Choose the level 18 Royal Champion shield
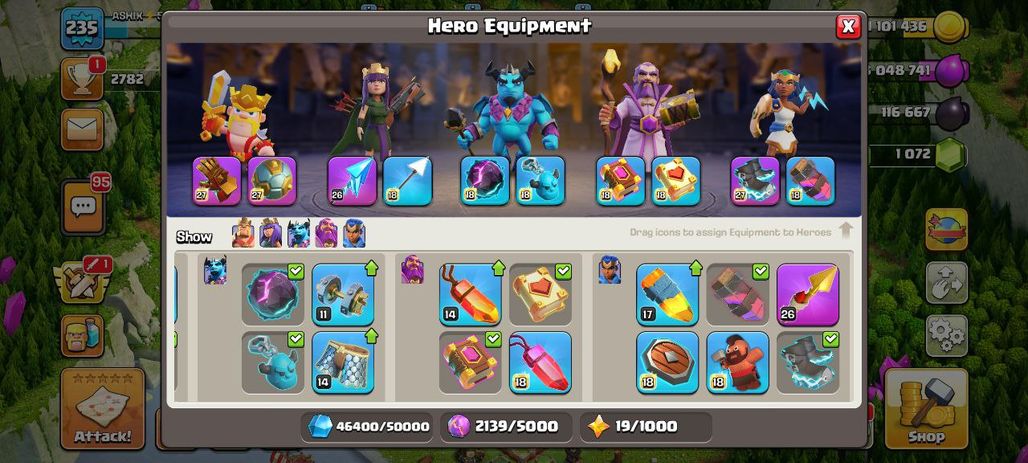The height and width of the screenshot is (463, 1028). pos(667,362)
